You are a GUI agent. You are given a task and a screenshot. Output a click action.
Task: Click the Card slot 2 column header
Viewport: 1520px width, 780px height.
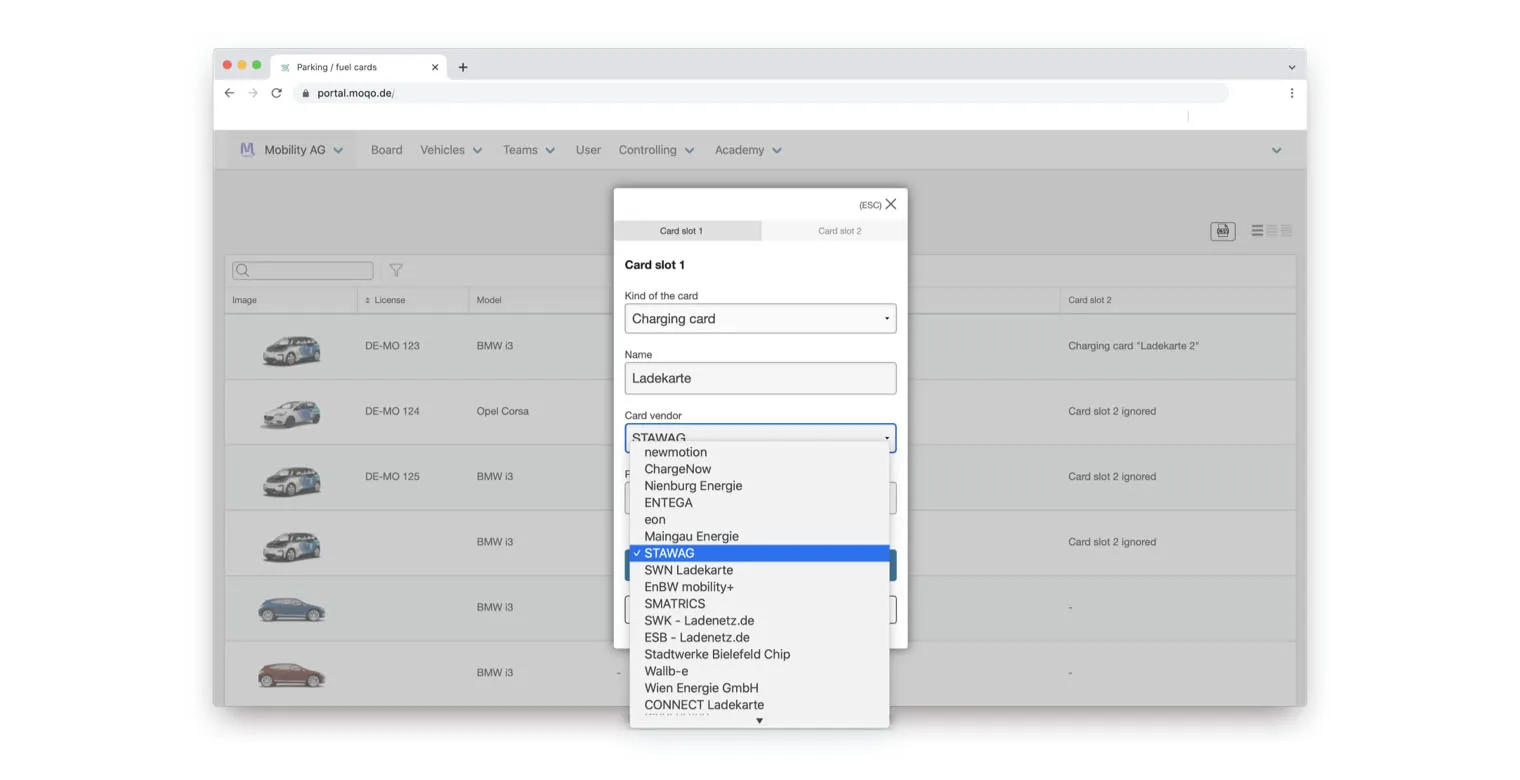(1089, 300)
